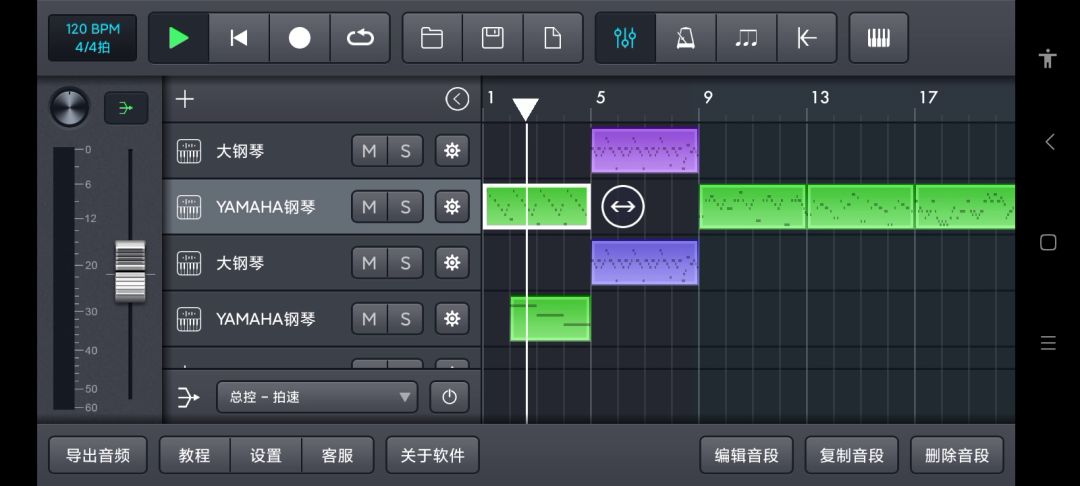The image size is (1080, 486).
Task: Enable the metronome icon
Action: tap(686, 38)
